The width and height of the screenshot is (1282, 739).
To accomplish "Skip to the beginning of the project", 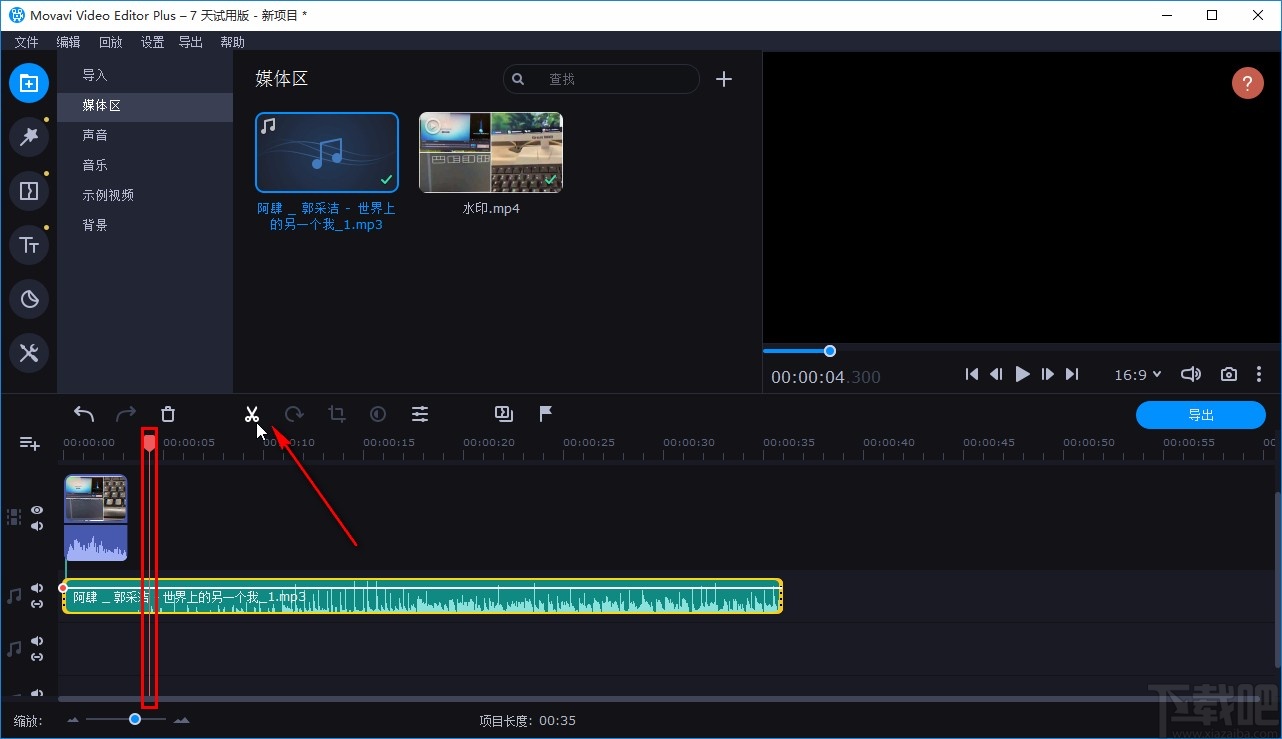I will tap(972, 374).
